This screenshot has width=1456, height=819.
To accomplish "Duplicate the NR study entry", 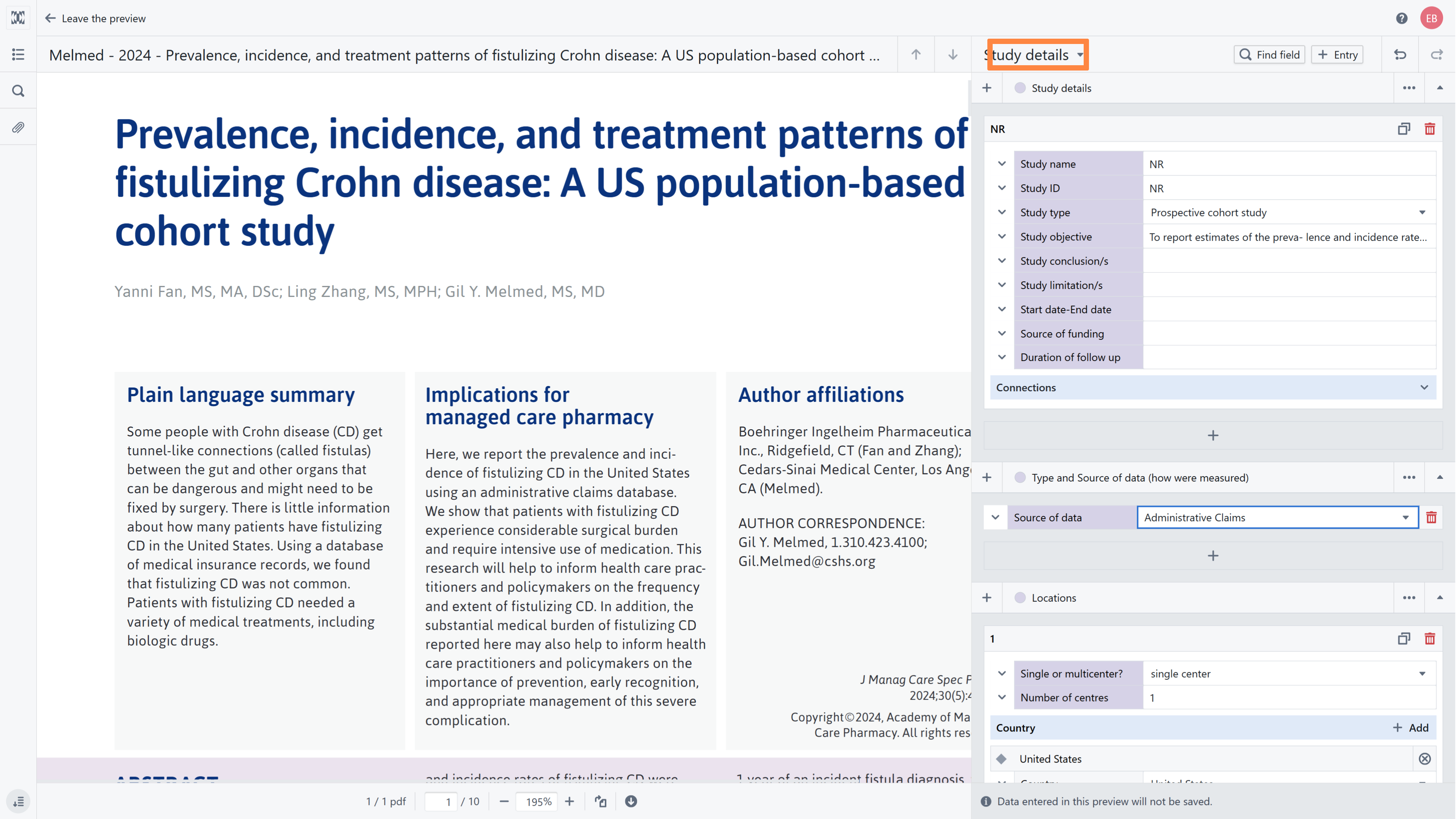I will click(x=1404, y=129).
